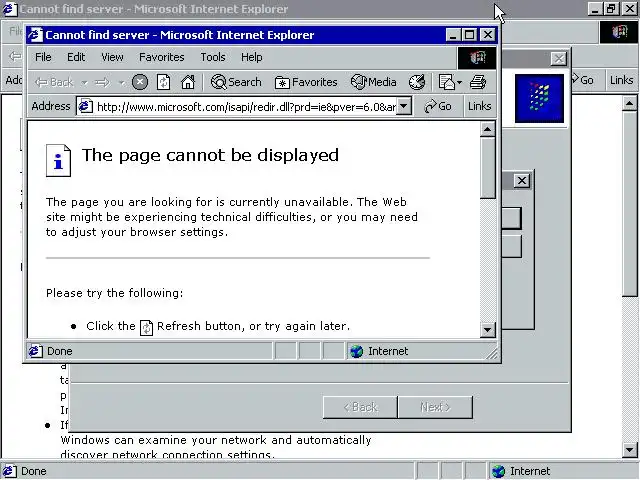Open Favorites menu in menu bar
This screenshot has width=640, height=480.
[162, 57]
